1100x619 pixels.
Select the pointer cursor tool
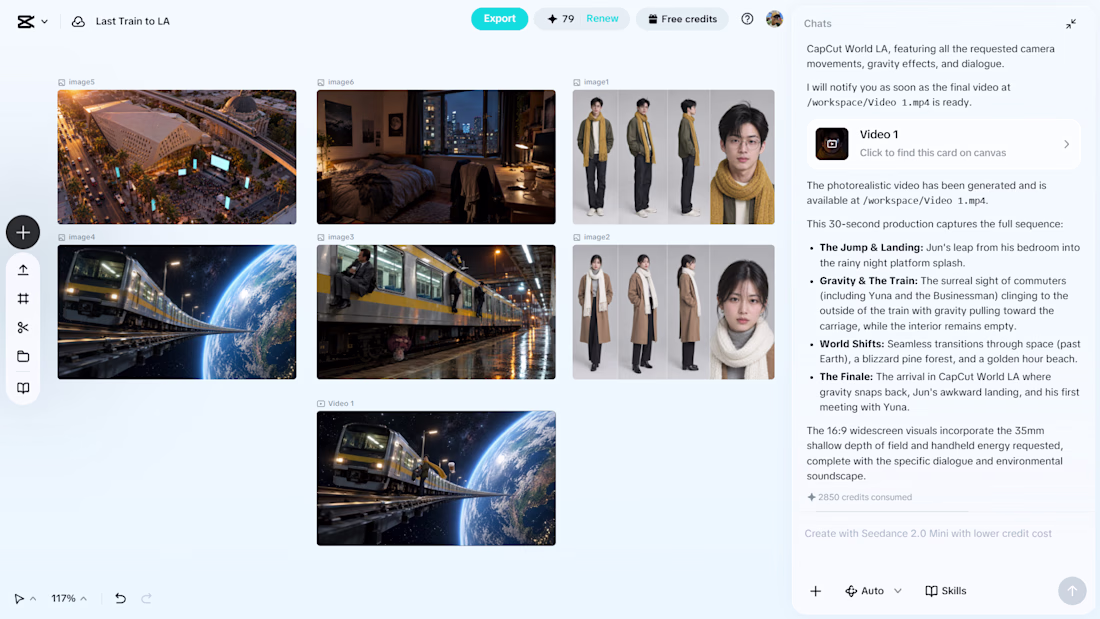19,599
